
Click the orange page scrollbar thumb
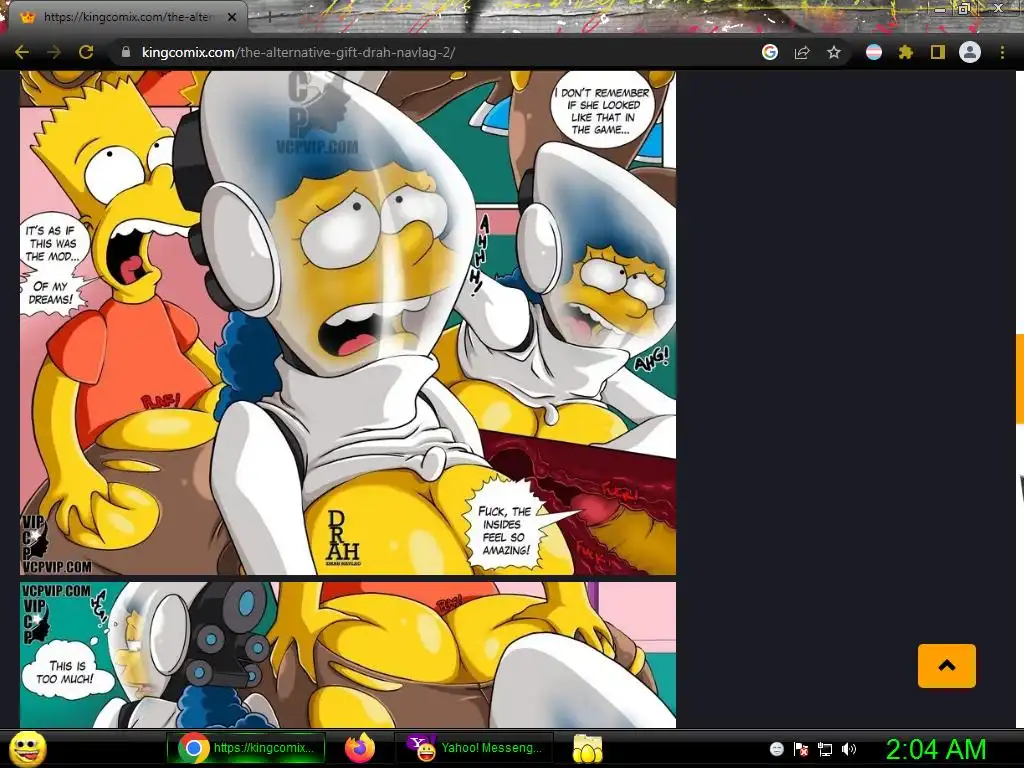click(x=1019, y=379)
